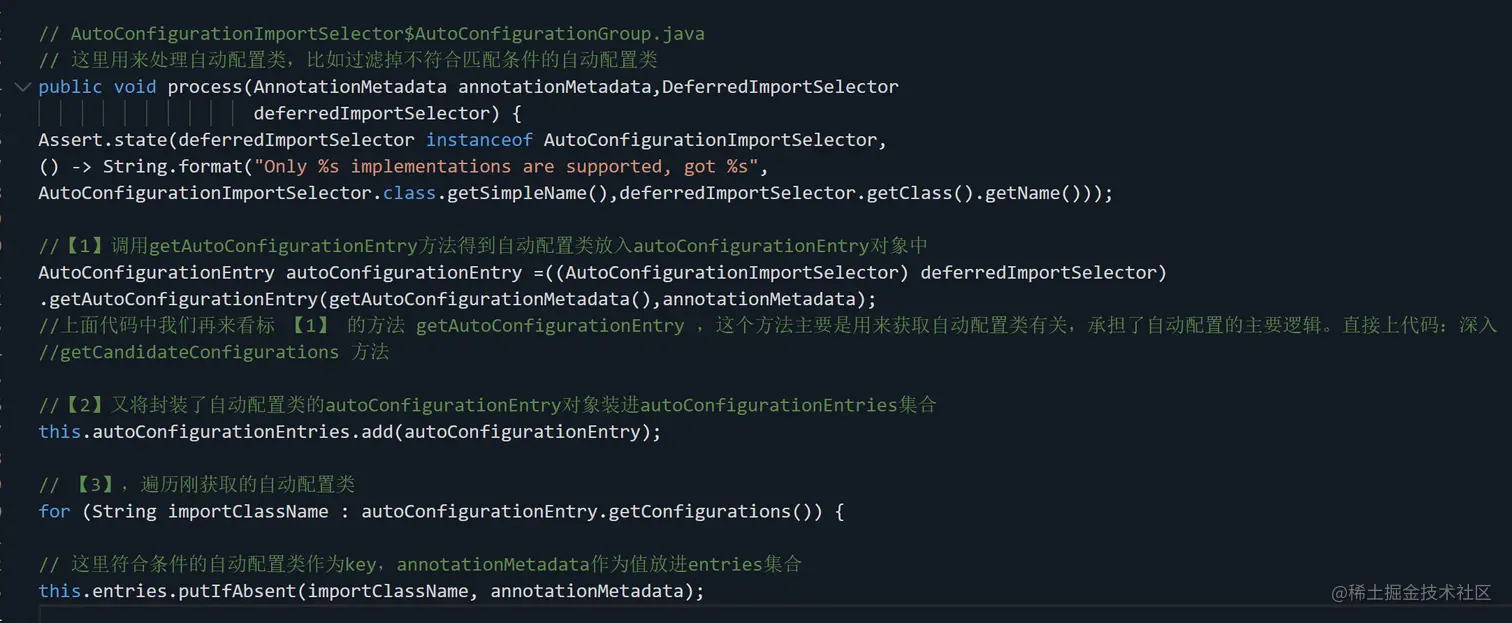Click 'DeferredImportSelector' type in method signature
This screenshot has width=1512, height=623.
tap(780, 87)
